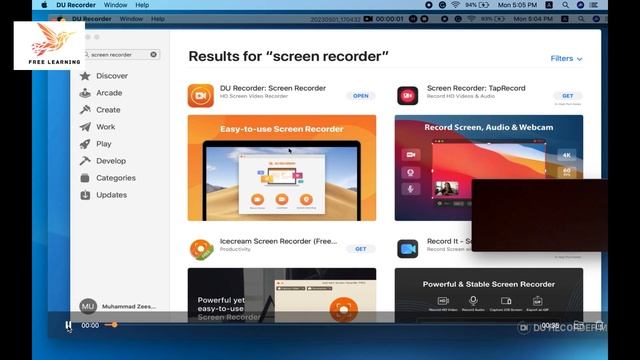Click the Easy-to-use Screen Recorder preview image
This screenshot has height=360, width=640.
(282, 168)
